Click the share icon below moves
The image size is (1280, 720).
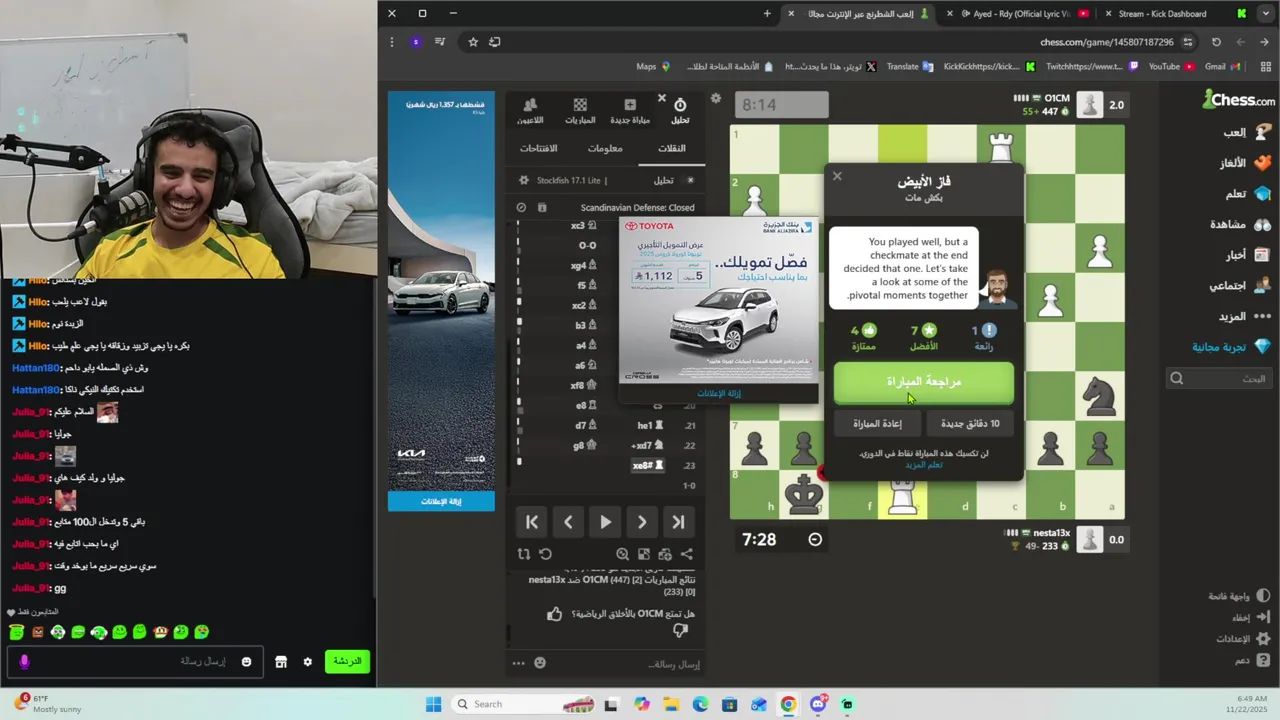click(686, 554)
